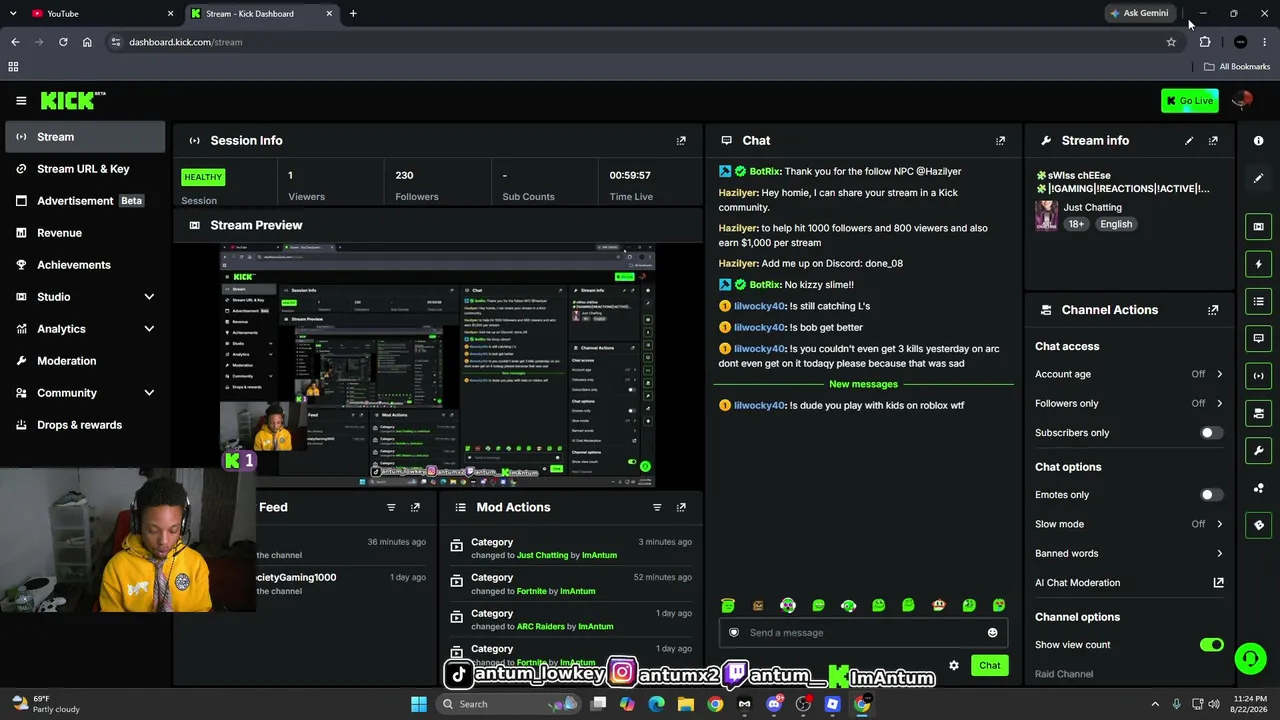Bookmark this page with the star icon
Viewport: 1280px width, 720px height.
tap(1171, 42)
